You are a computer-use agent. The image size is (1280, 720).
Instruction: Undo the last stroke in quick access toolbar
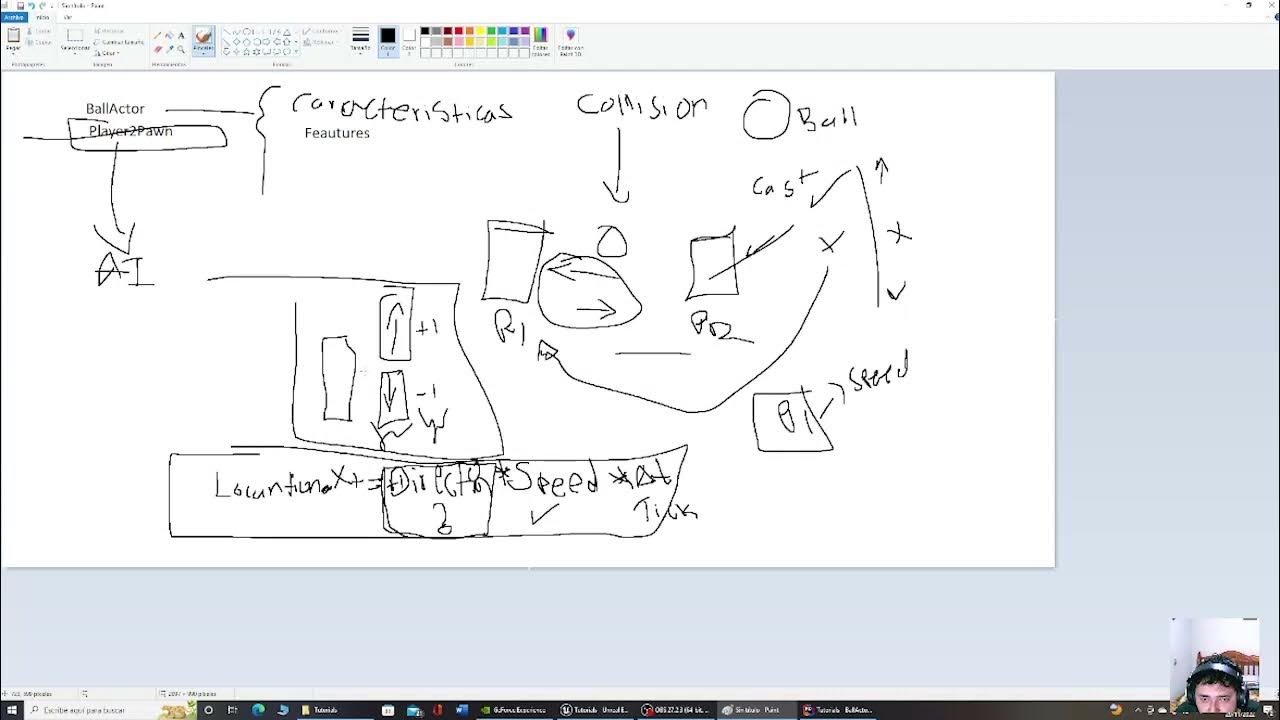click(x=32, y=5)
